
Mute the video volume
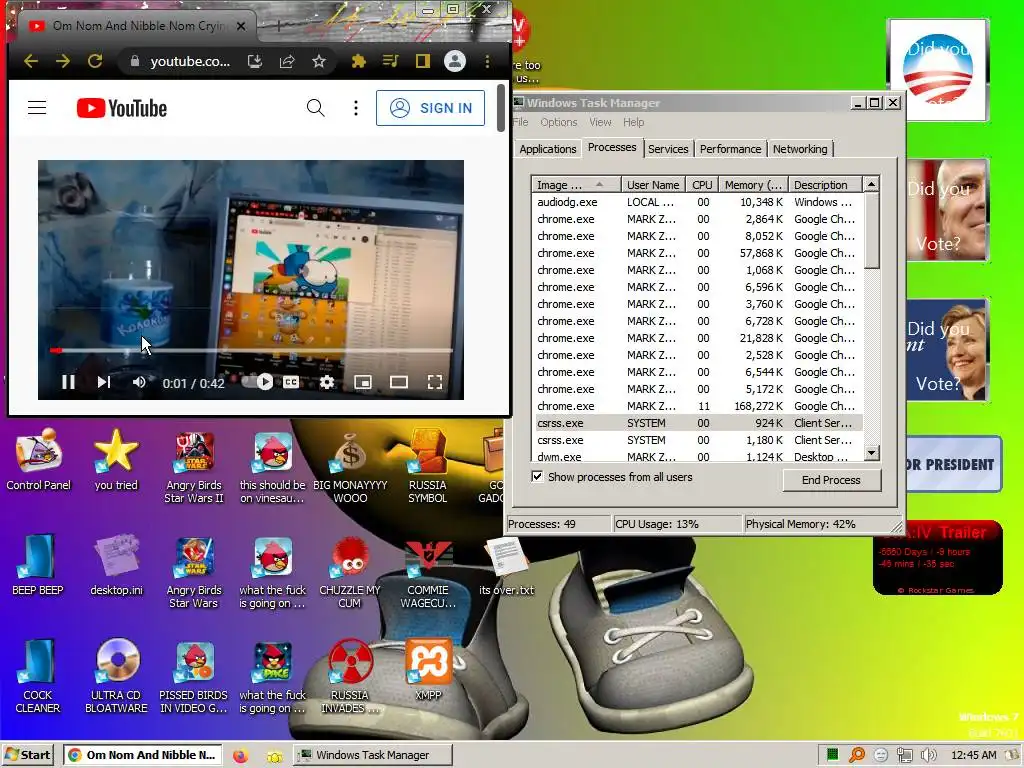coord(139,382)
